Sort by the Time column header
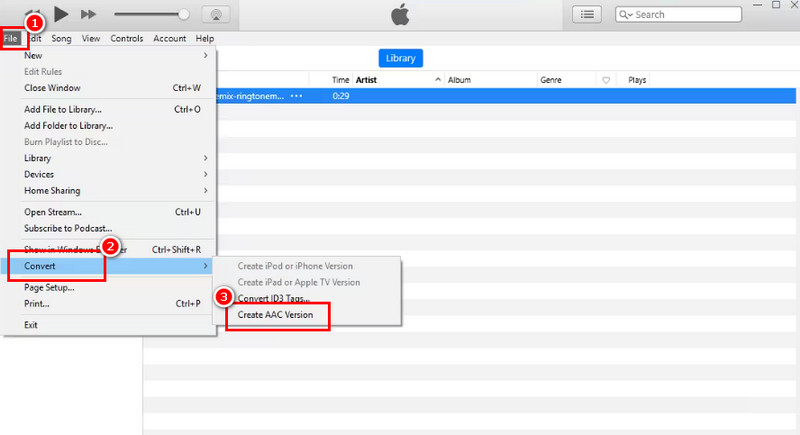This screenshot has height=435, width=800. (x=340, y=80)
